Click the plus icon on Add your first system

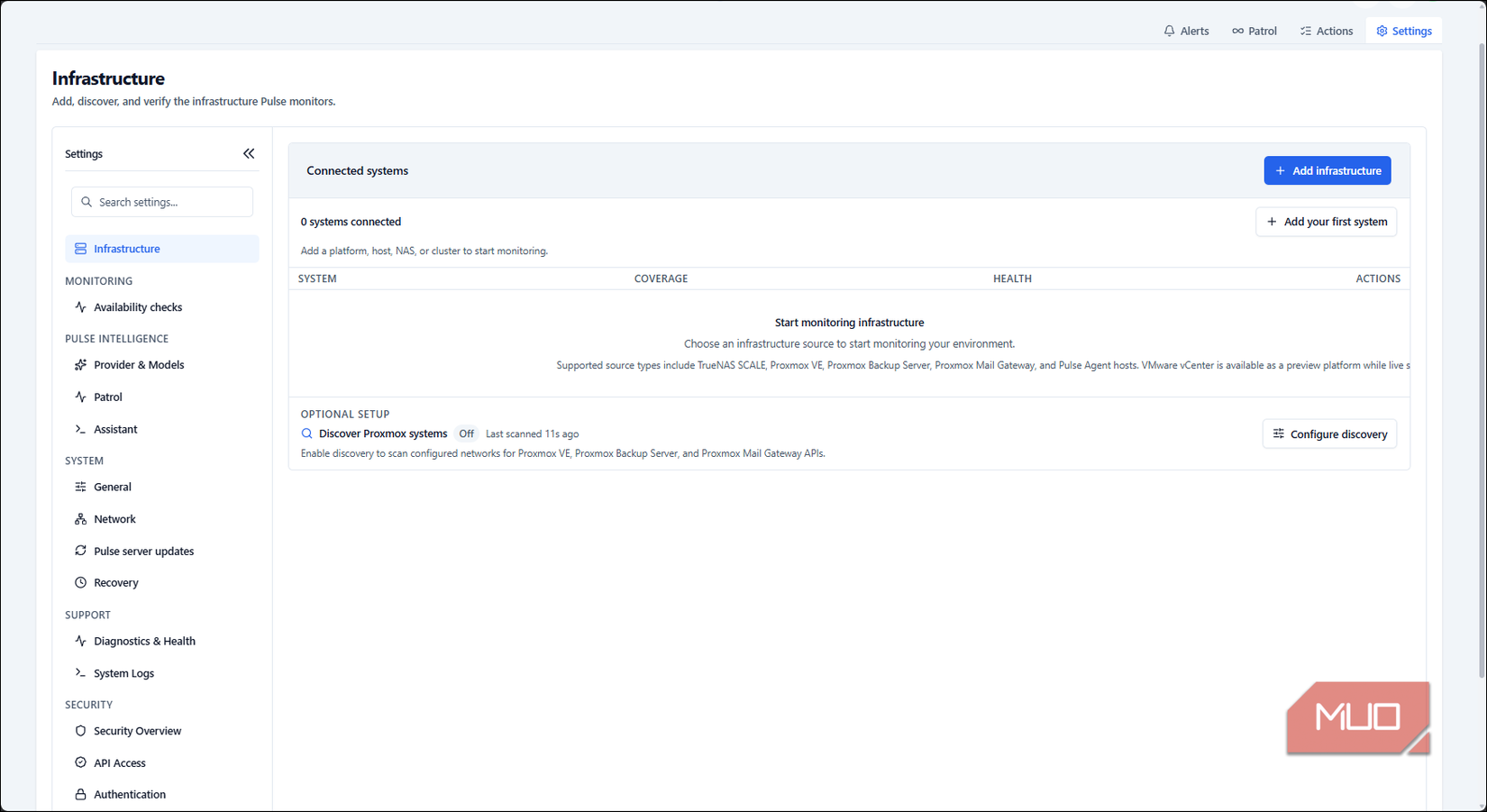pyautogui.click(x=1272, y=222)
